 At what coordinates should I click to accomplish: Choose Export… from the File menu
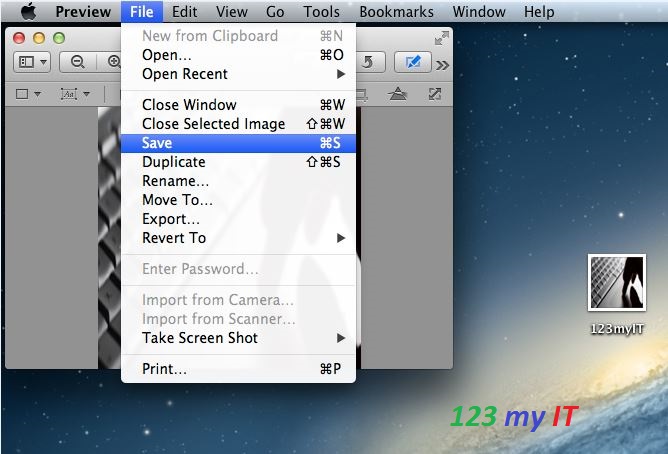pyautogui.click(x=171, y=219)
